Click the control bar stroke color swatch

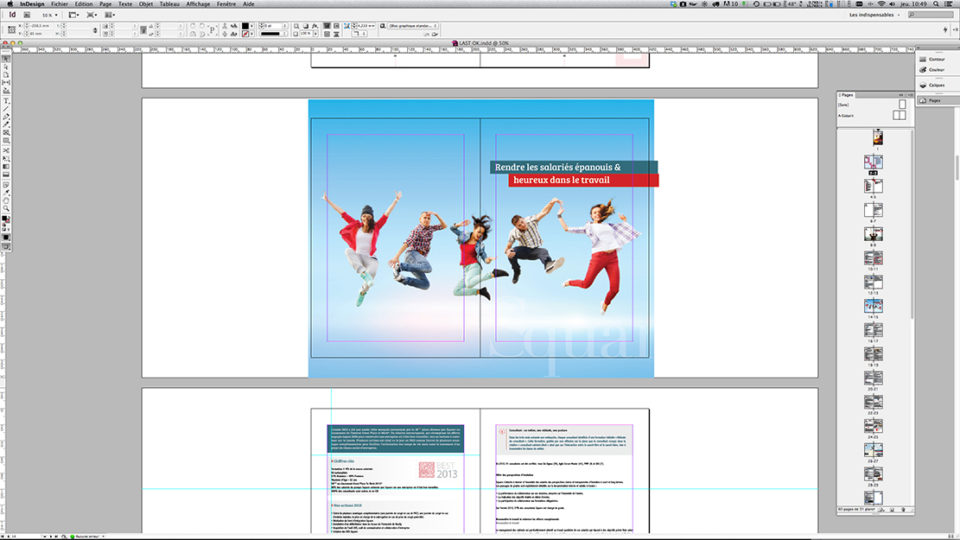[x=245, y=34]
